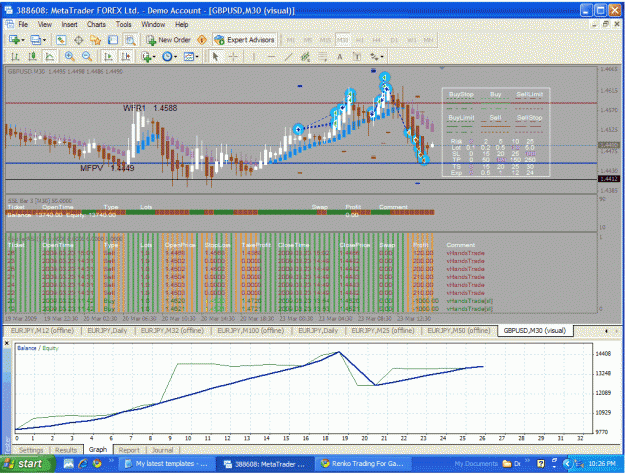Toggle Expert Advisors on or off
Screen dimensions: 625x474
244,40
